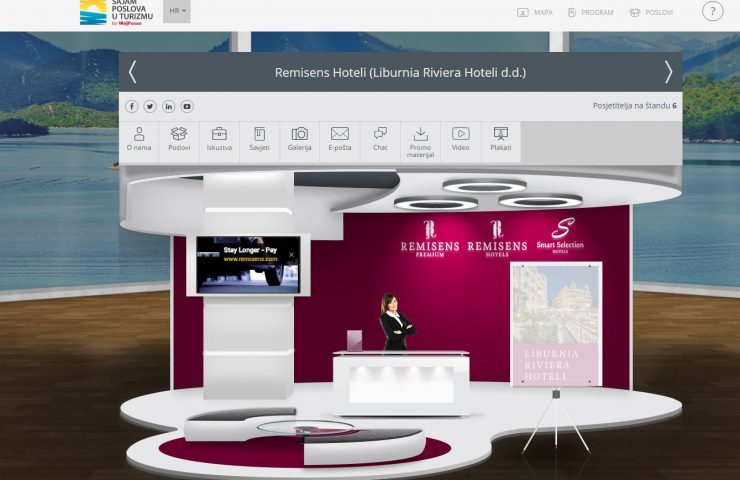Click the Posjetitelja na štandu counter
This screenshot has height=480, width=740.
coord(634,106)
